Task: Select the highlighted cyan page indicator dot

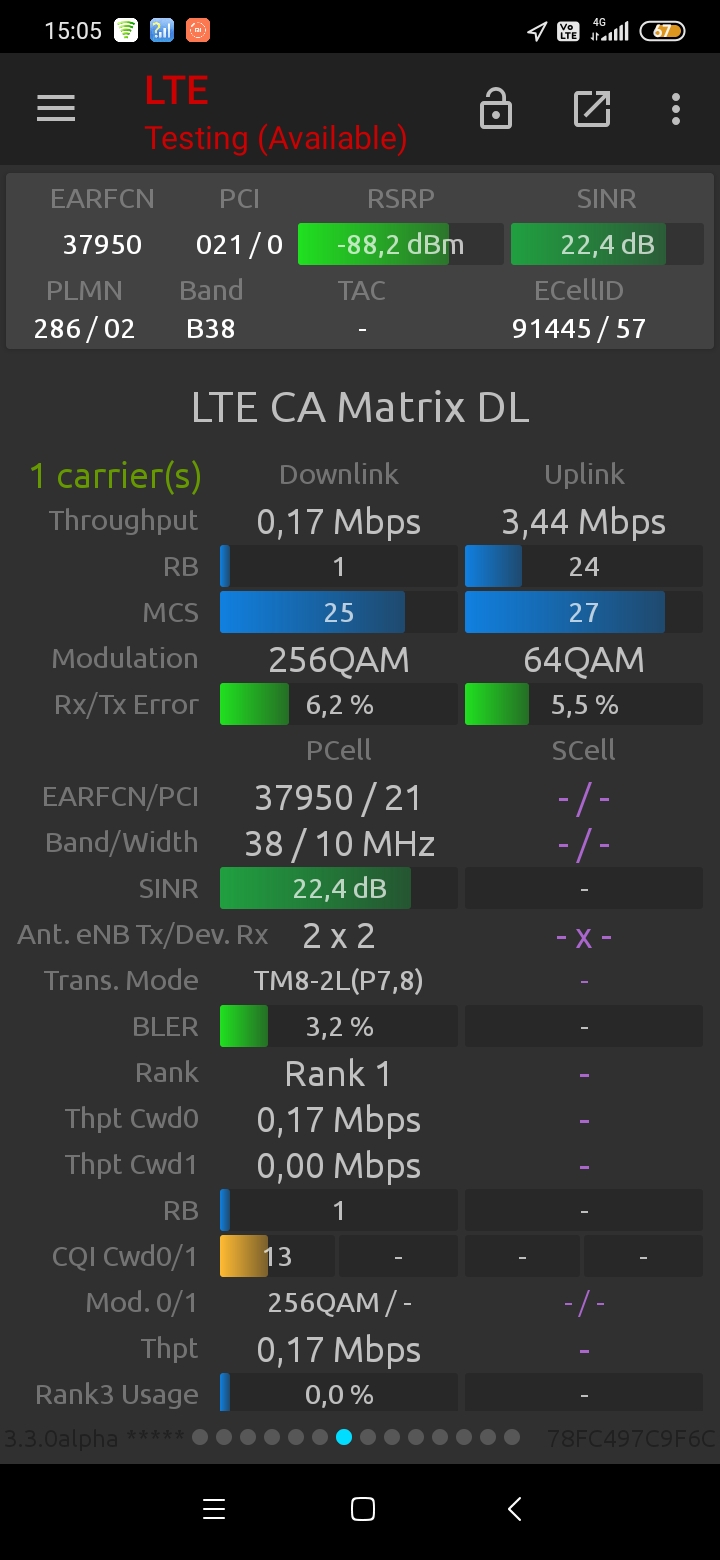Action: [x=344, y=1437]
